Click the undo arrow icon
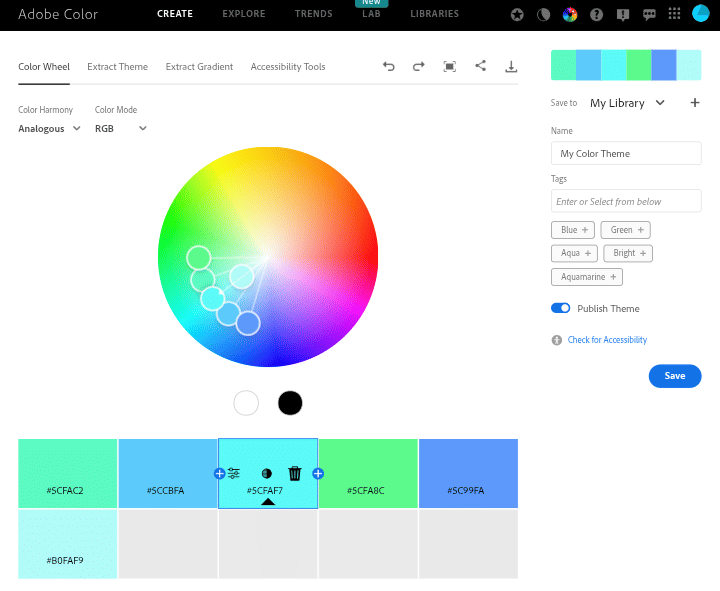 pyautogui.click(x=388, y=67)
